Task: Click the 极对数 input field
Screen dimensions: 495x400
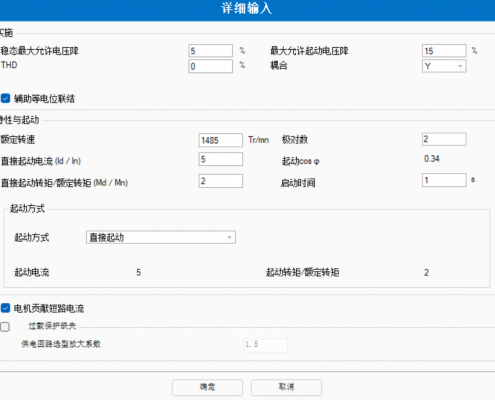Action: [x=444, y=139]
